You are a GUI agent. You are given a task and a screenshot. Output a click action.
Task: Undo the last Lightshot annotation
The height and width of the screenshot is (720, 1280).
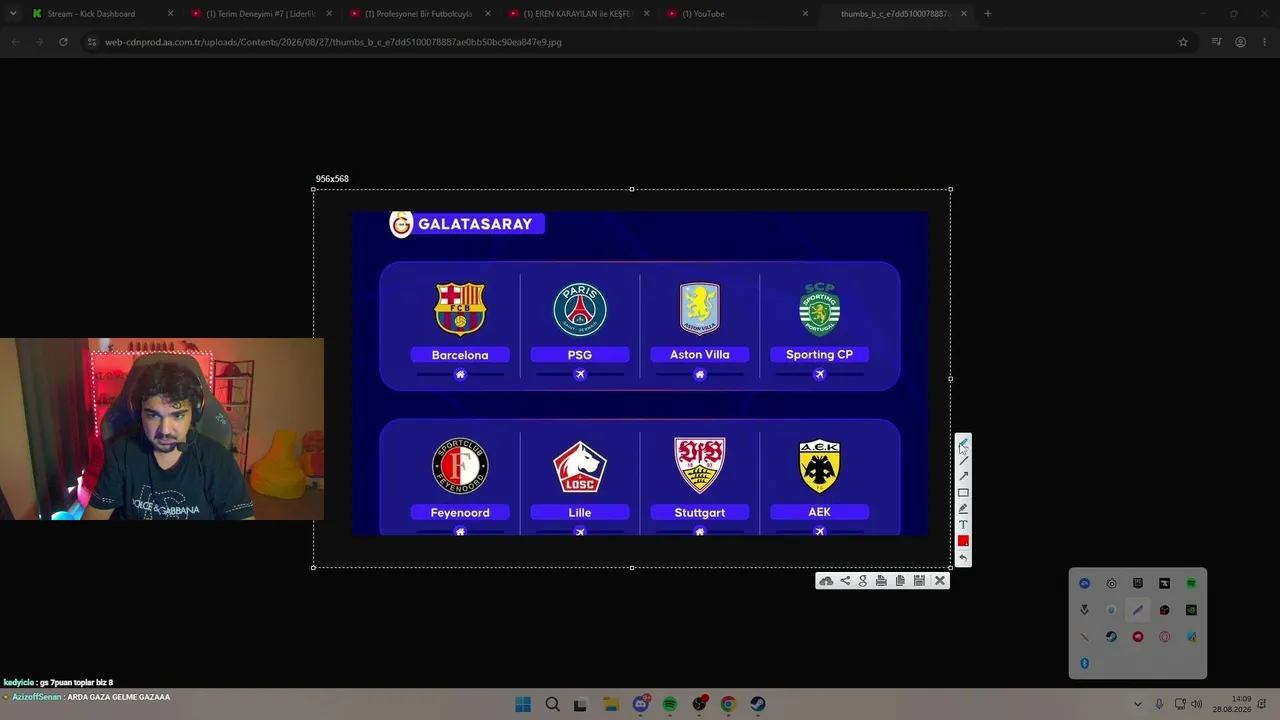coord(963,558)
